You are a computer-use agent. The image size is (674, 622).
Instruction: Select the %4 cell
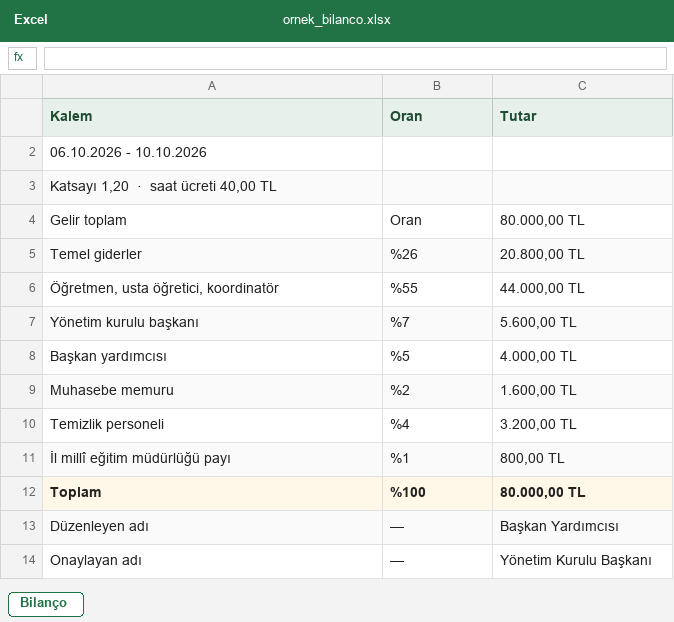(x=437, y=425)
